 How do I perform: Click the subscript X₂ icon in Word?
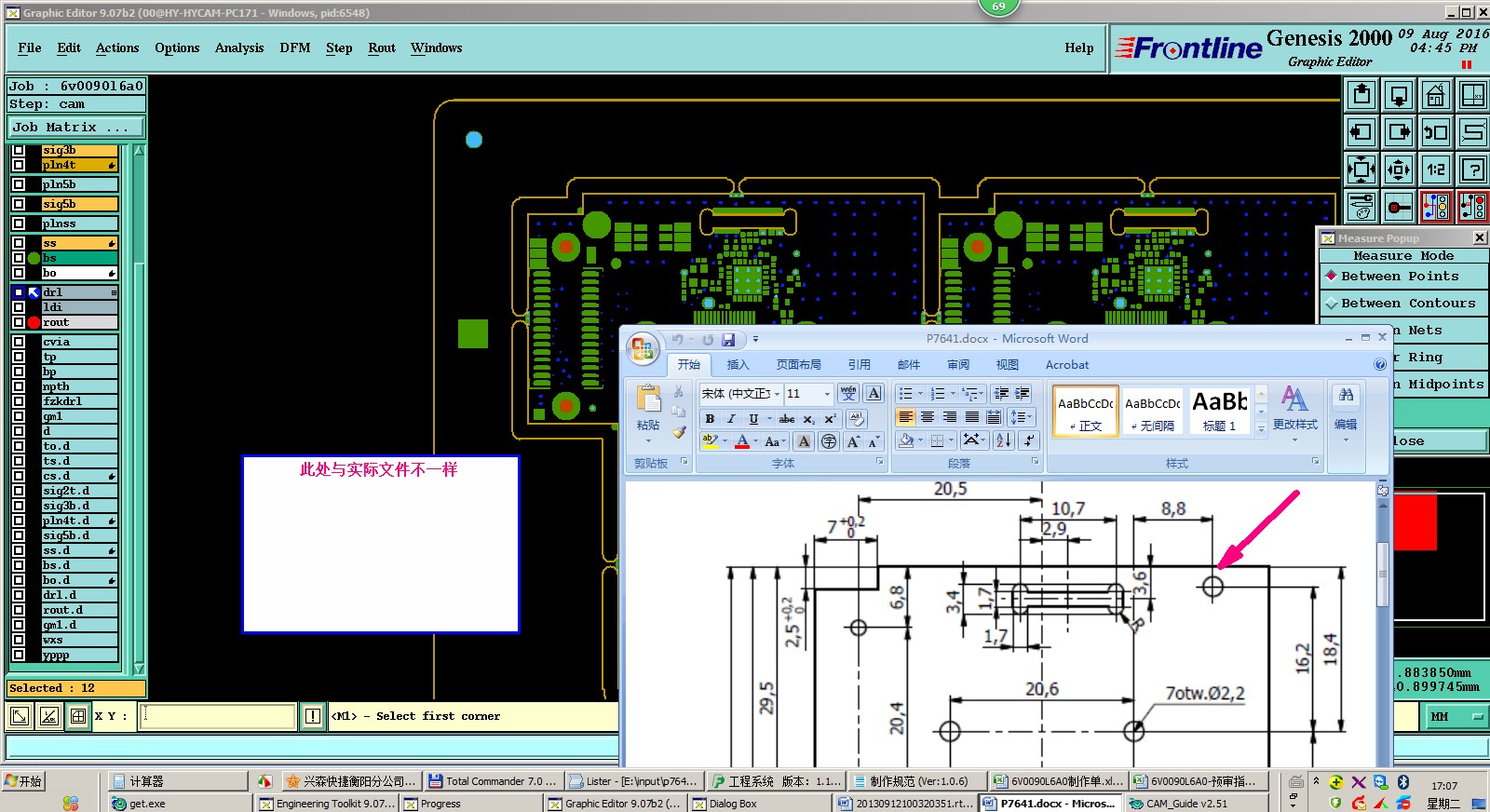coord(808,419)
